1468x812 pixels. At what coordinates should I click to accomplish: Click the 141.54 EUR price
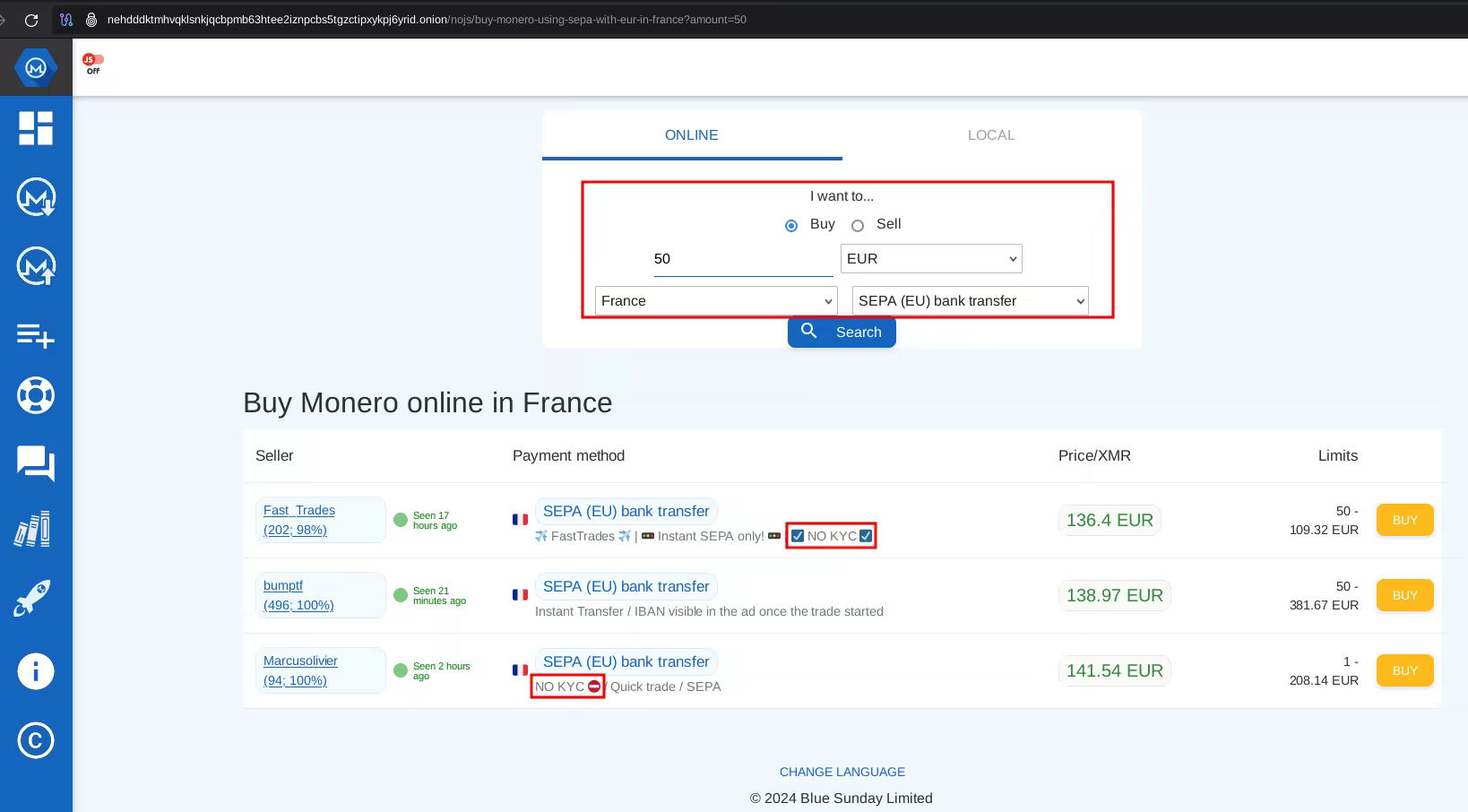tap(1115, 670)
